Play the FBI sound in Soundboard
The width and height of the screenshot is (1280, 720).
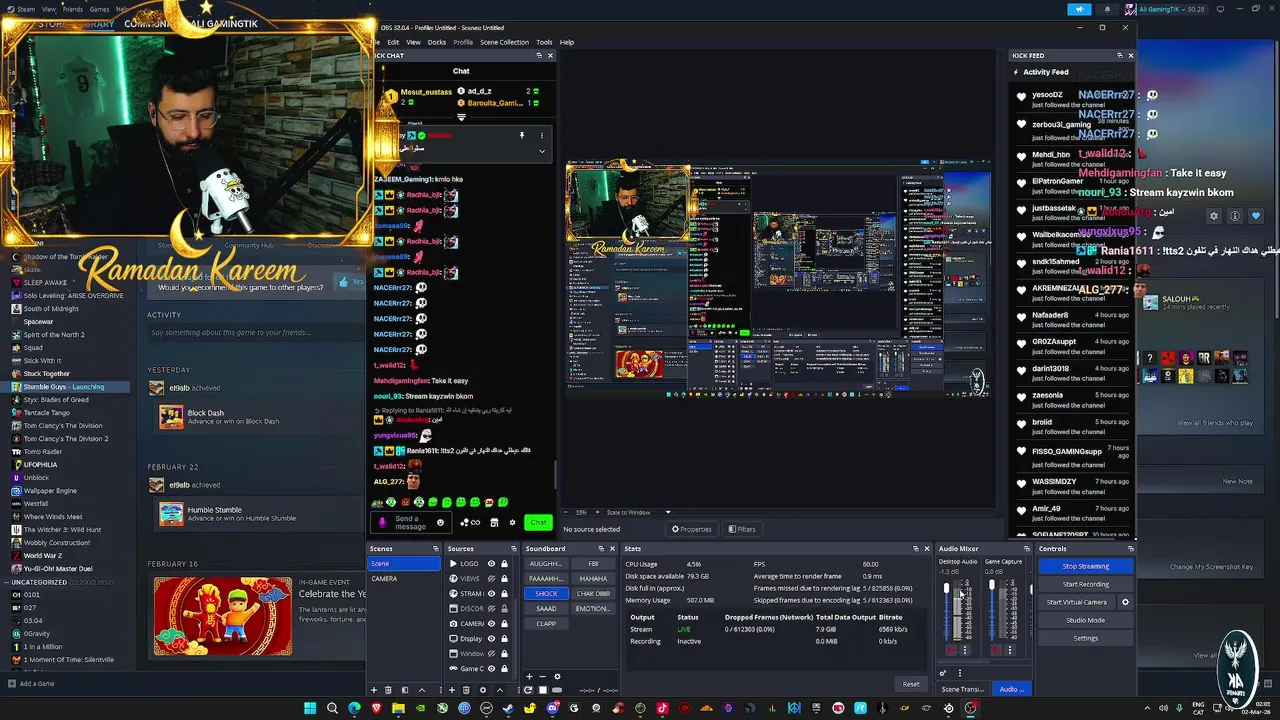[x=593, y=564]
